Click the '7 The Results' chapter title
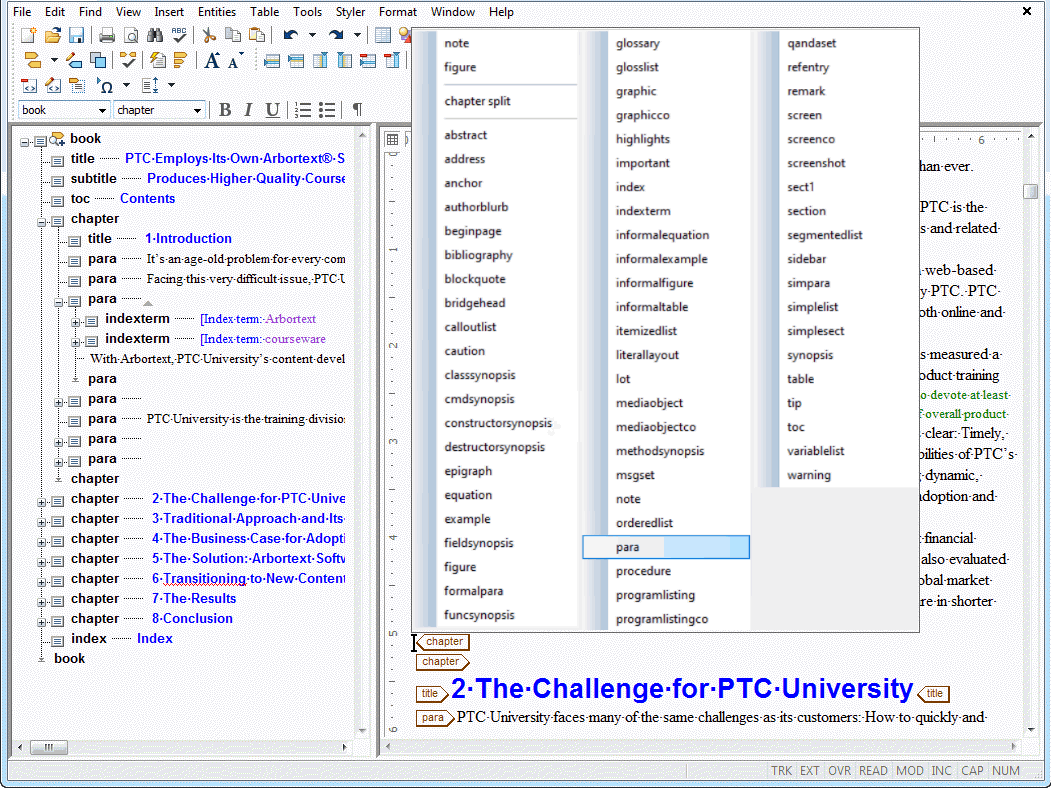The height and width of the screenshot is (788, 1051). 194,598
